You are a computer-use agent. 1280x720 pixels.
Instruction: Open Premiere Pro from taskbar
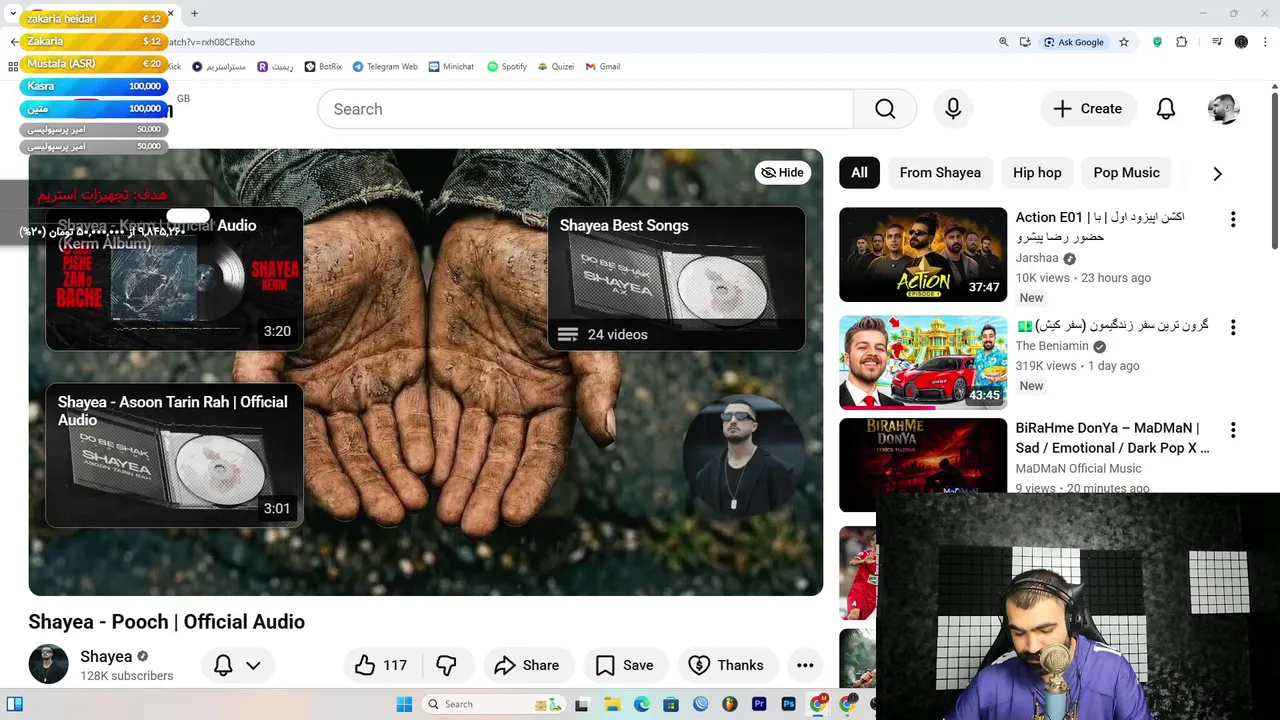click(759, 704)
